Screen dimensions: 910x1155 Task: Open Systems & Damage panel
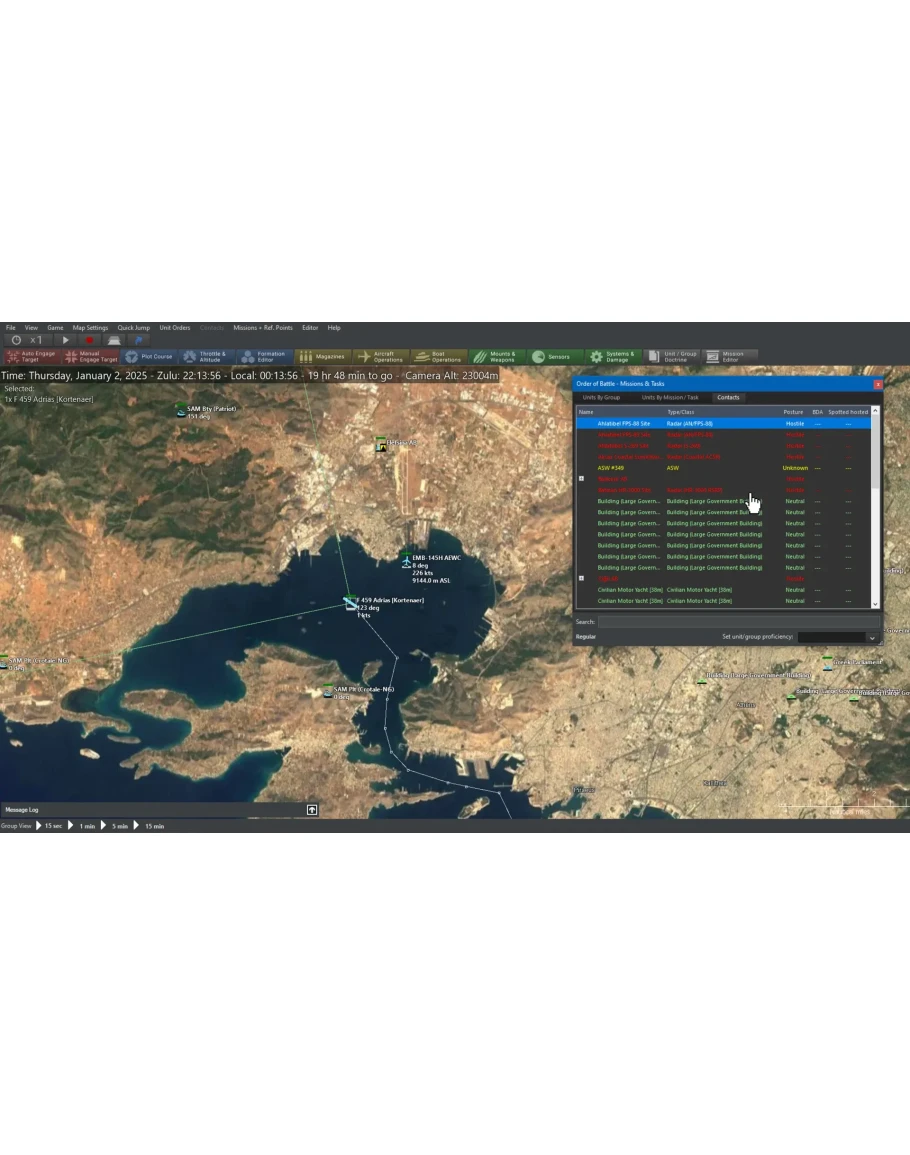tap(612, 356)
